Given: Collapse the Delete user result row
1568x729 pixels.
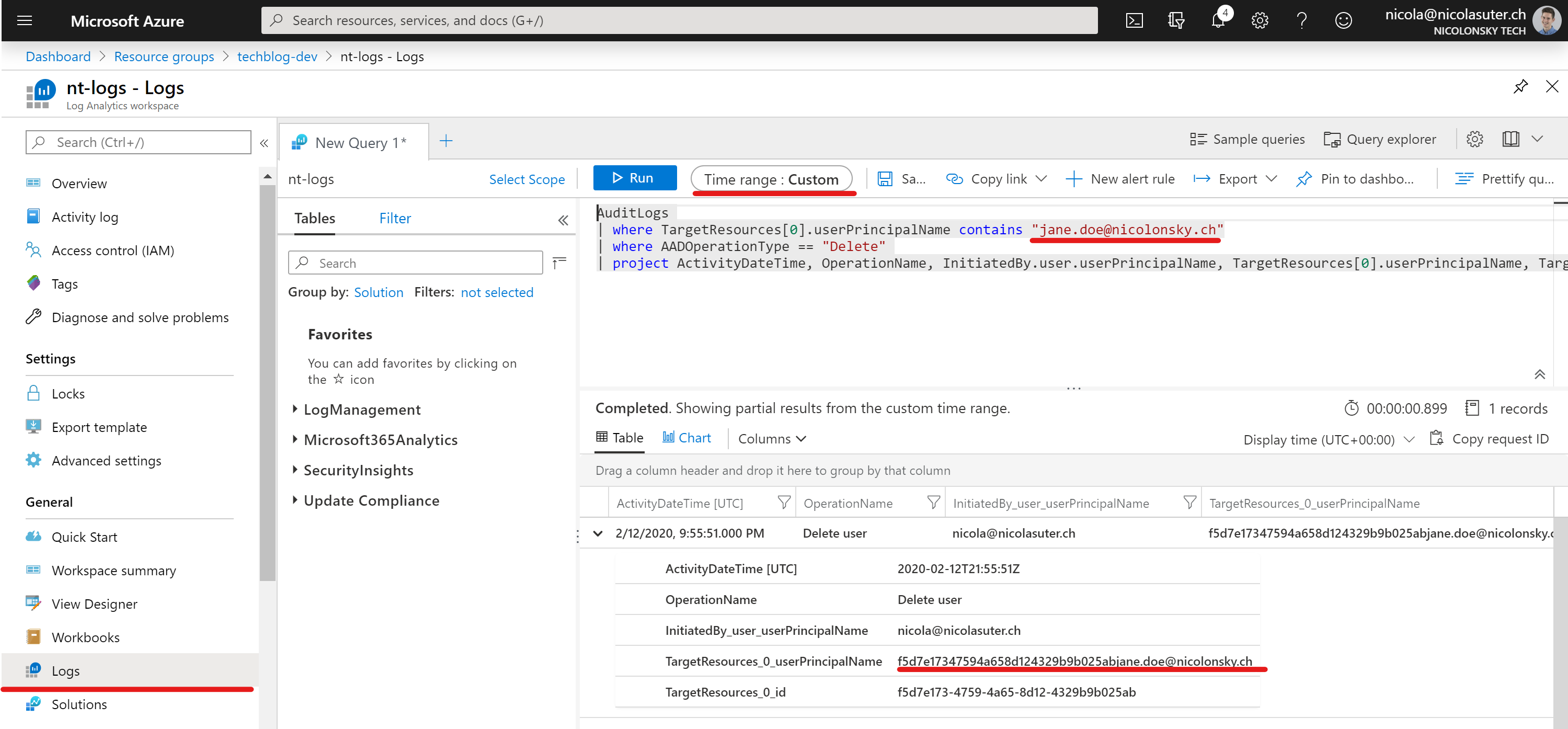Looking at the screenshot, I should 598,533.
